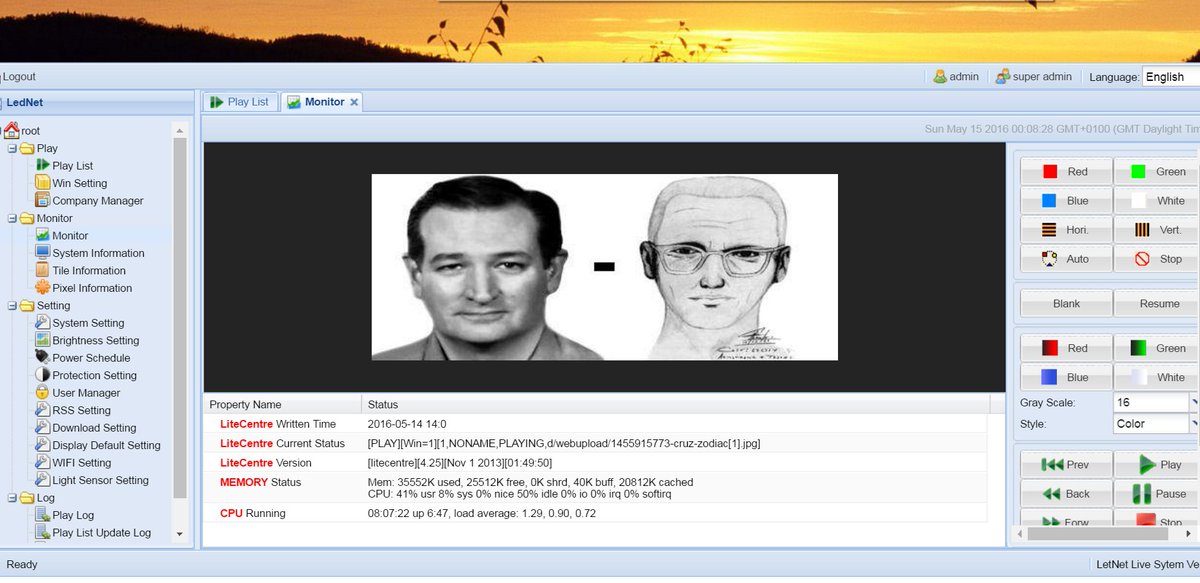Close the Monitor tab

point(354,102)
